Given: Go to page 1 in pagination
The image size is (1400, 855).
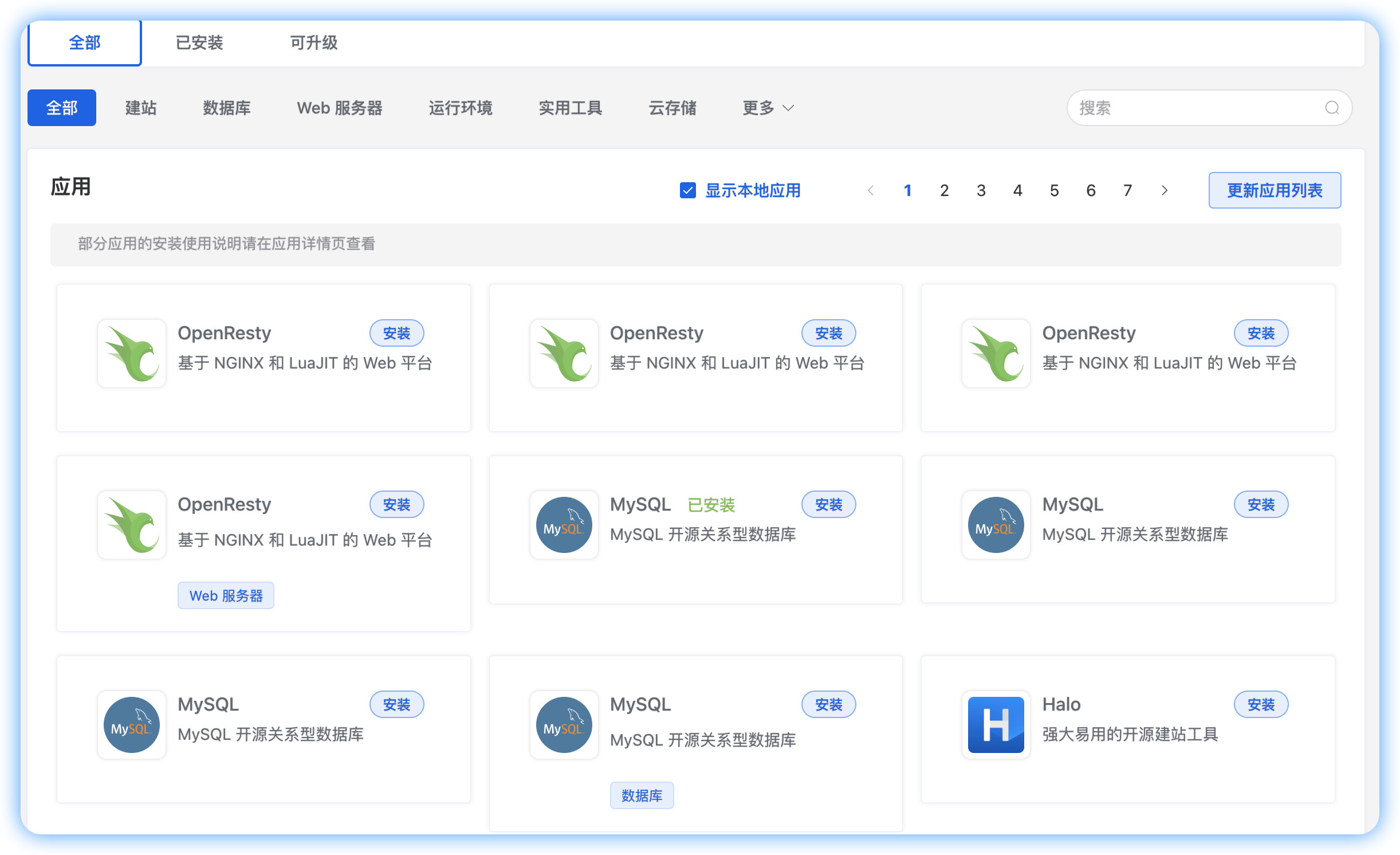Looking at the screenshot, I should (907, 190).
